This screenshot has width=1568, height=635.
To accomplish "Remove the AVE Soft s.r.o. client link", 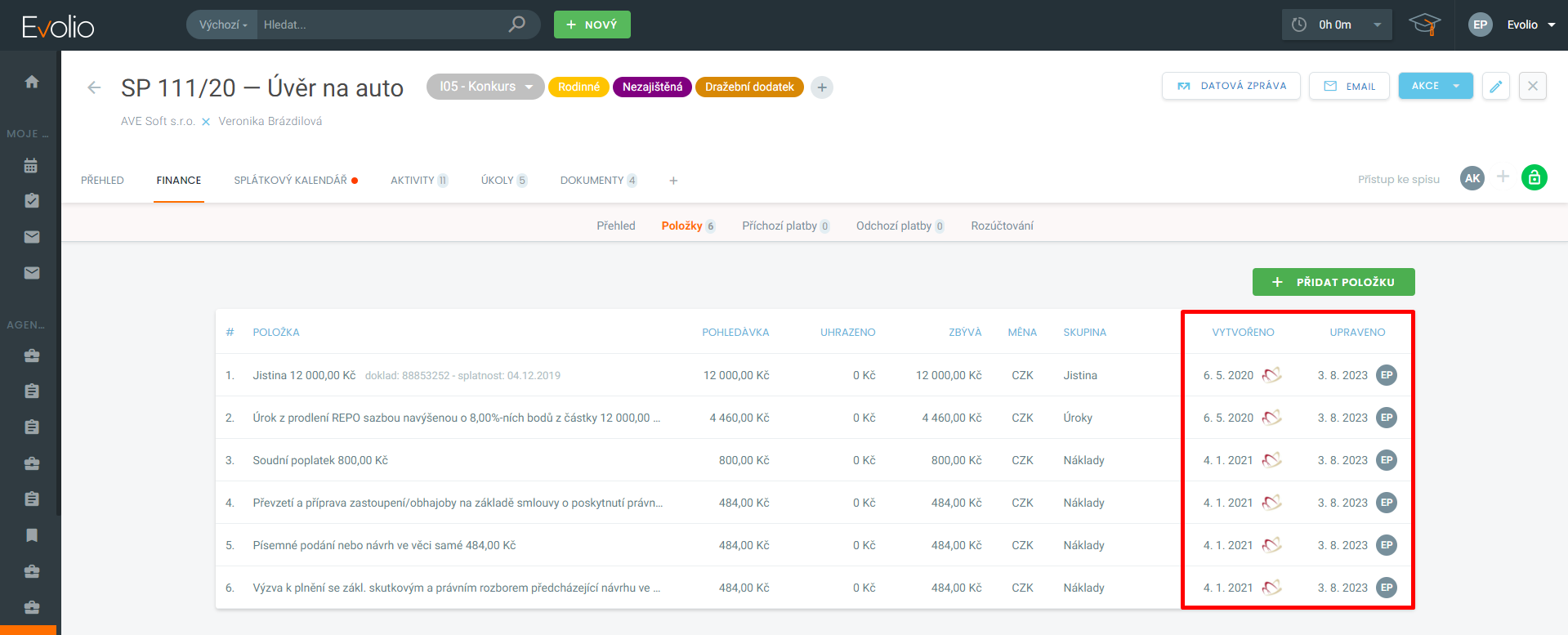I will [x=206, y=122].
